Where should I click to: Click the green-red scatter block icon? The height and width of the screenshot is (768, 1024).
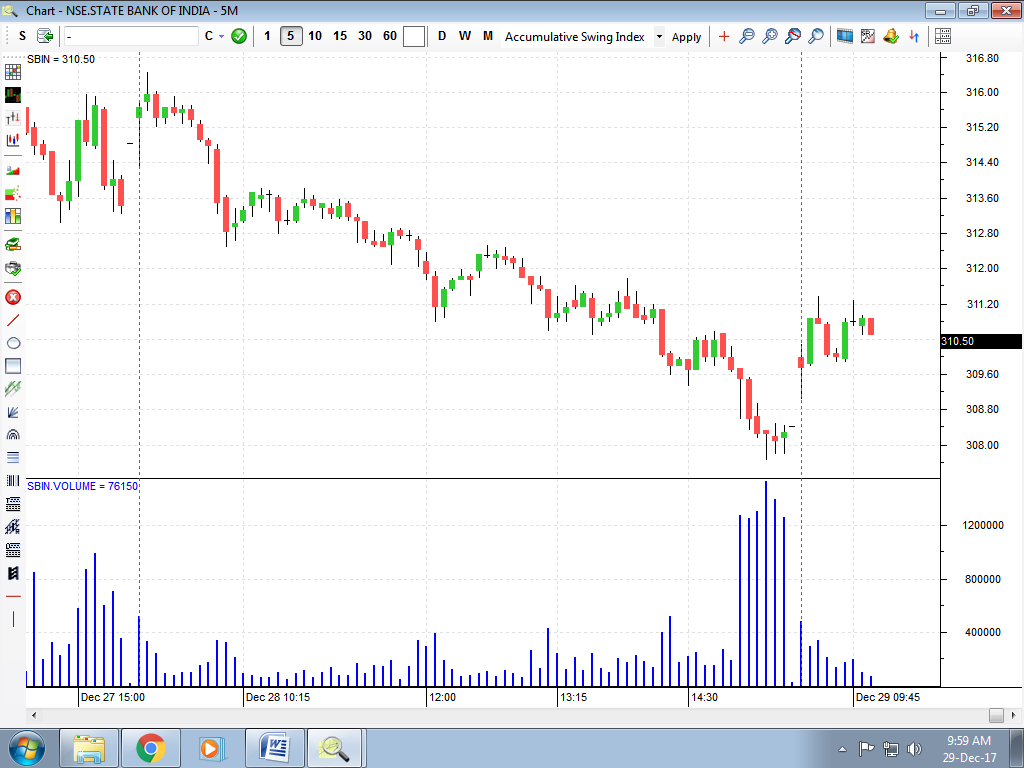[x=13, y=193]
